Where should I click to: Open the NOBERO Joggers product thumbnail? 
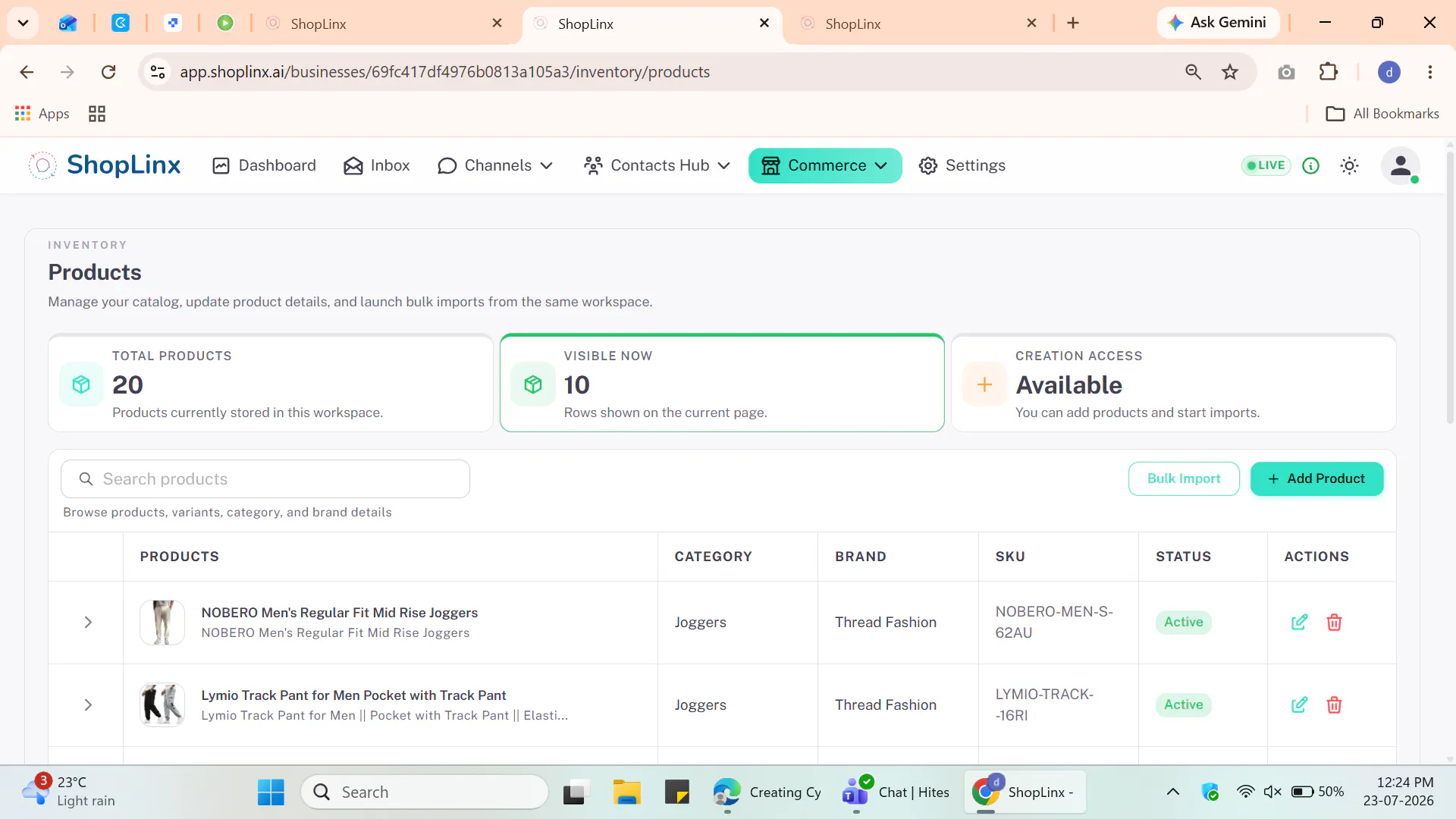coord(162,622)
